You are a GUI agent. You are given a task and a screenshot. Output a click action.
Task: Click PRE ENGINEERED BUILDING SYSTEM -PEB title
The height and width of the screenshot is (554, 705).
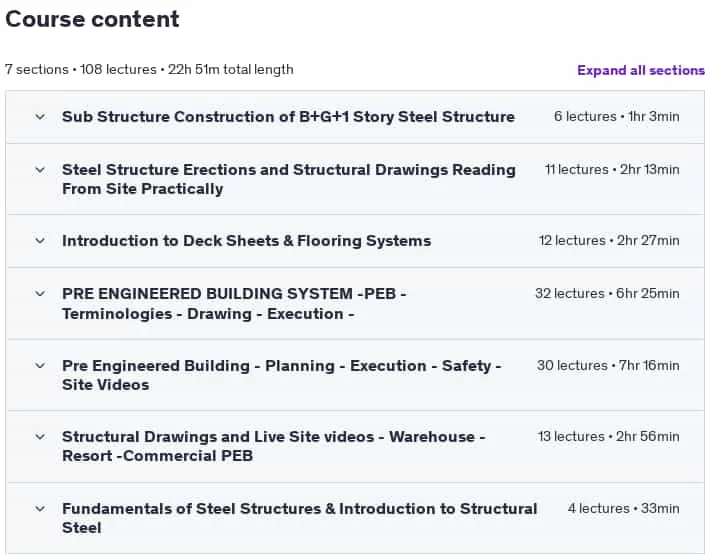pos(234,304)
